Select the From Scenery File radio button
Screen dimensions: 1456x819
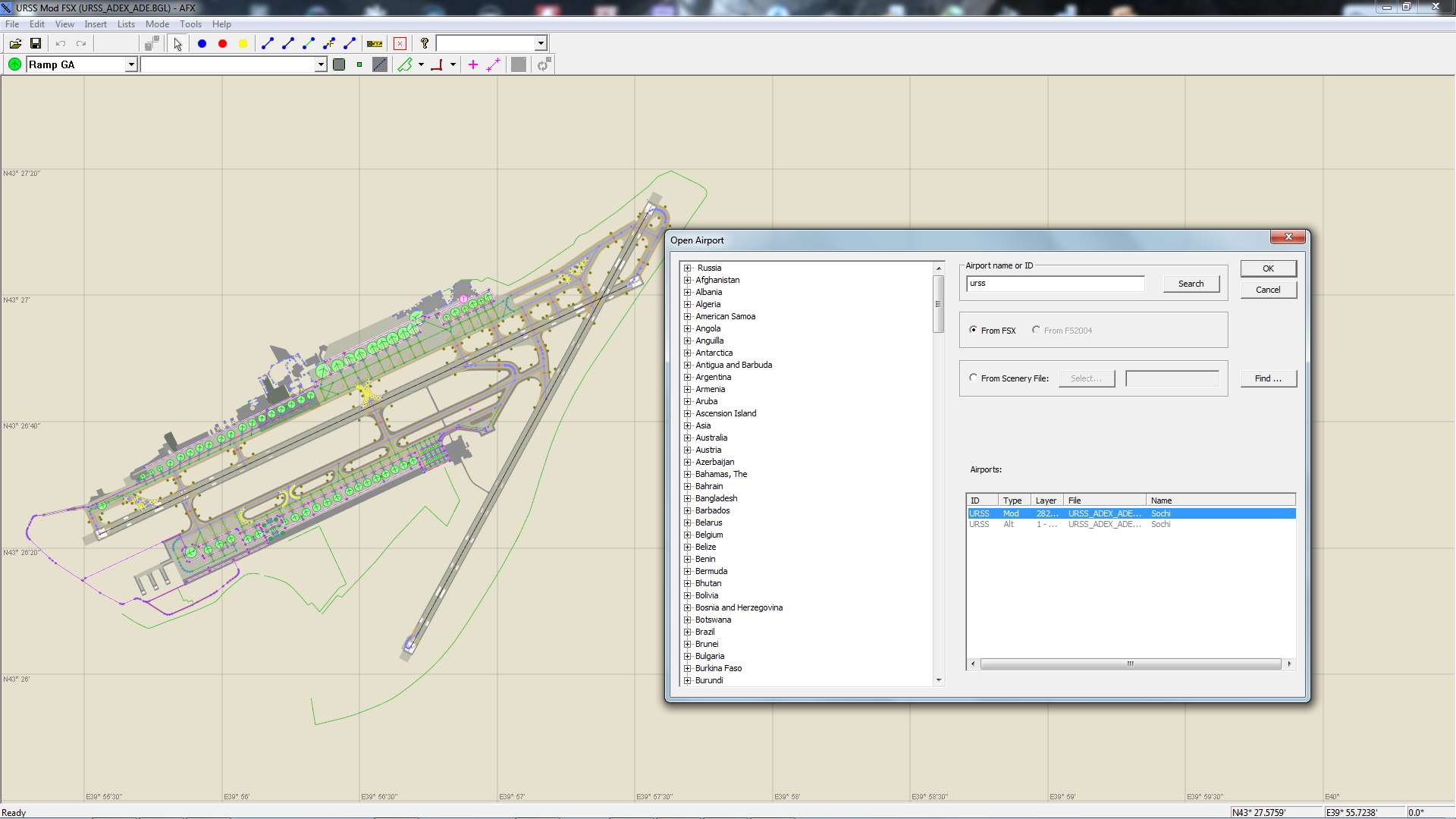click(974, 378)
